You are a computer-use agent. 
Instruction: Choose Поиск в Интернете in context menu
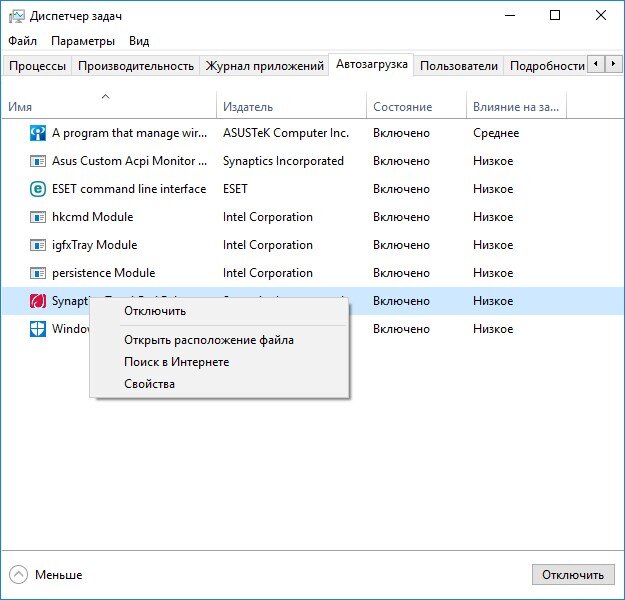click(x=219, y=362)
